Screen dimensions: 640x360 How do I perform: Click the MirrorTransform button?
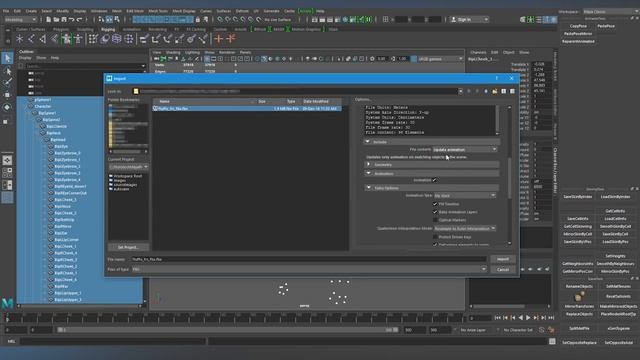tap(579, 306)
